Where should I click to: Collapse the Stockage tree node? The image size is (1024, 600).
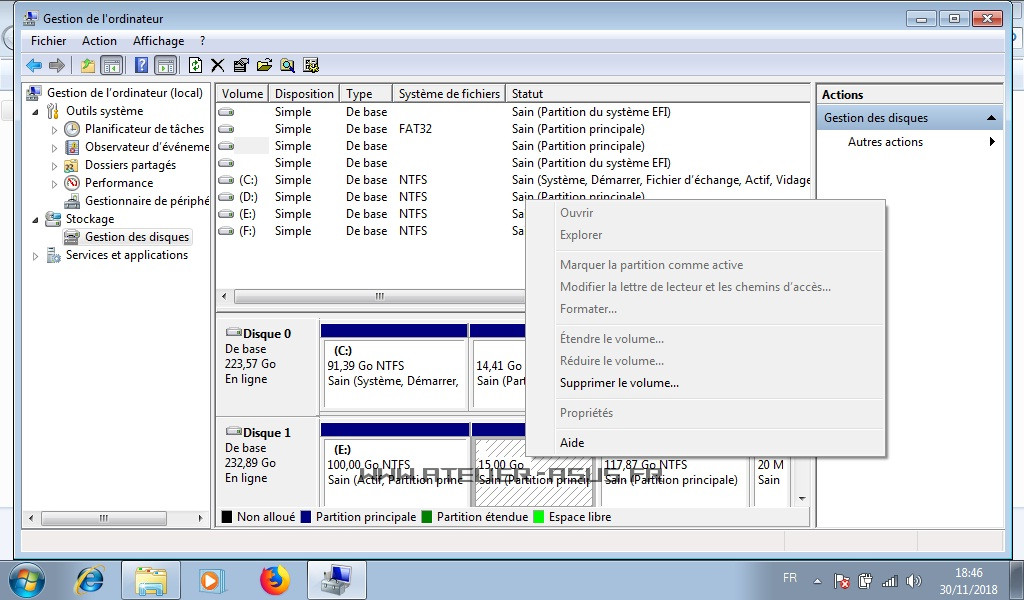(x=35, y=220)
